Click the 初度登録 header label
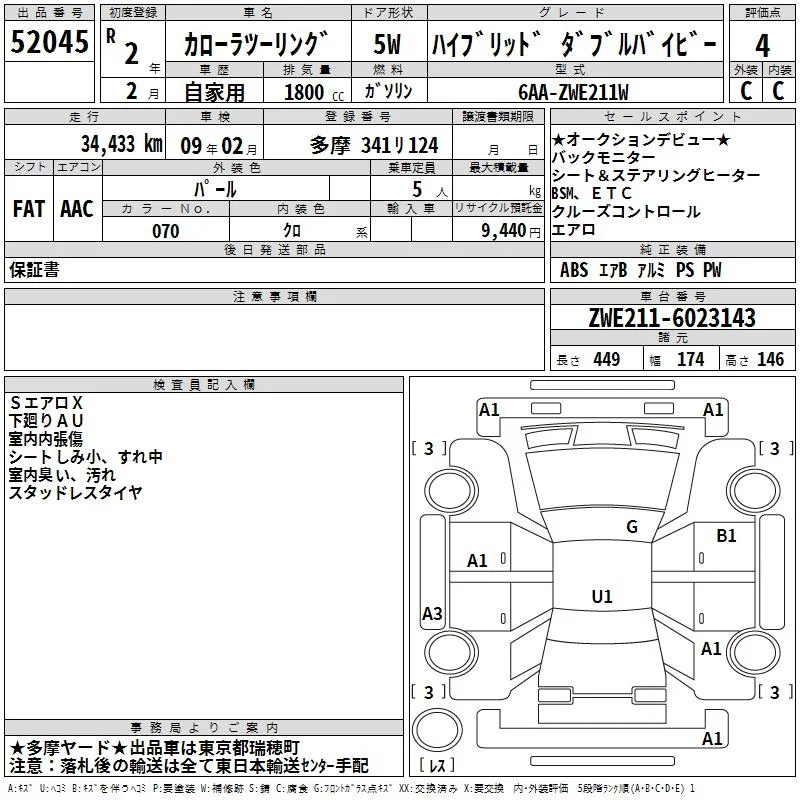Image resolution: width=800 pixels, height=800 pixels. [133, 12]
